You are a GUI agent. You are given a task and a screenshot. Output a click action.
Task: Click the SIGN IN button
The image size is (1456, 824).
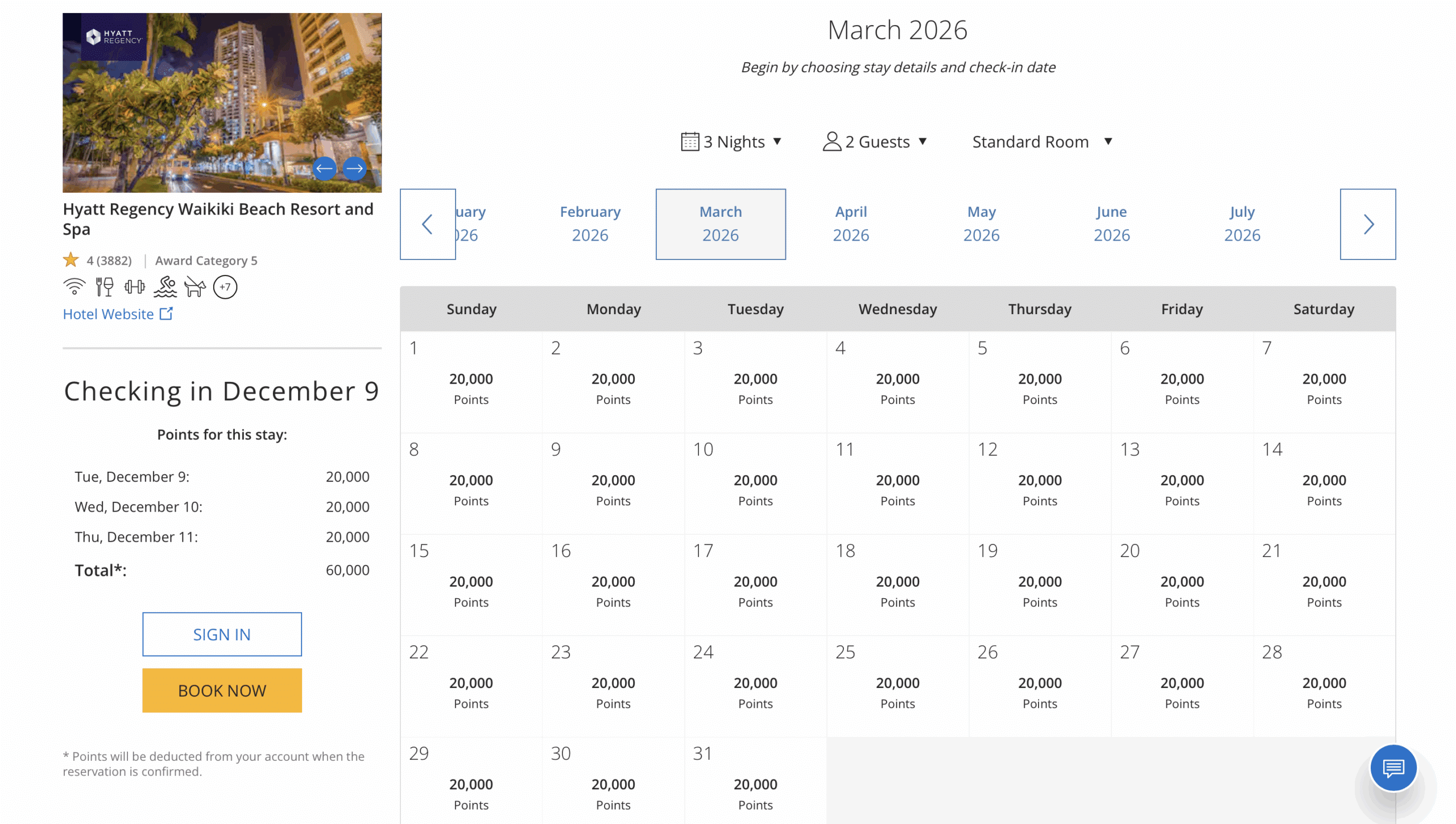click(x=222, y=634)
